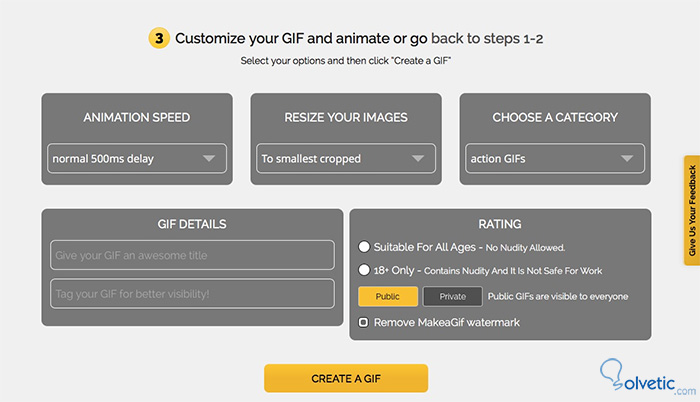
Task: Open the Give Us Your Feedback tab
Action: click(690, 210)
